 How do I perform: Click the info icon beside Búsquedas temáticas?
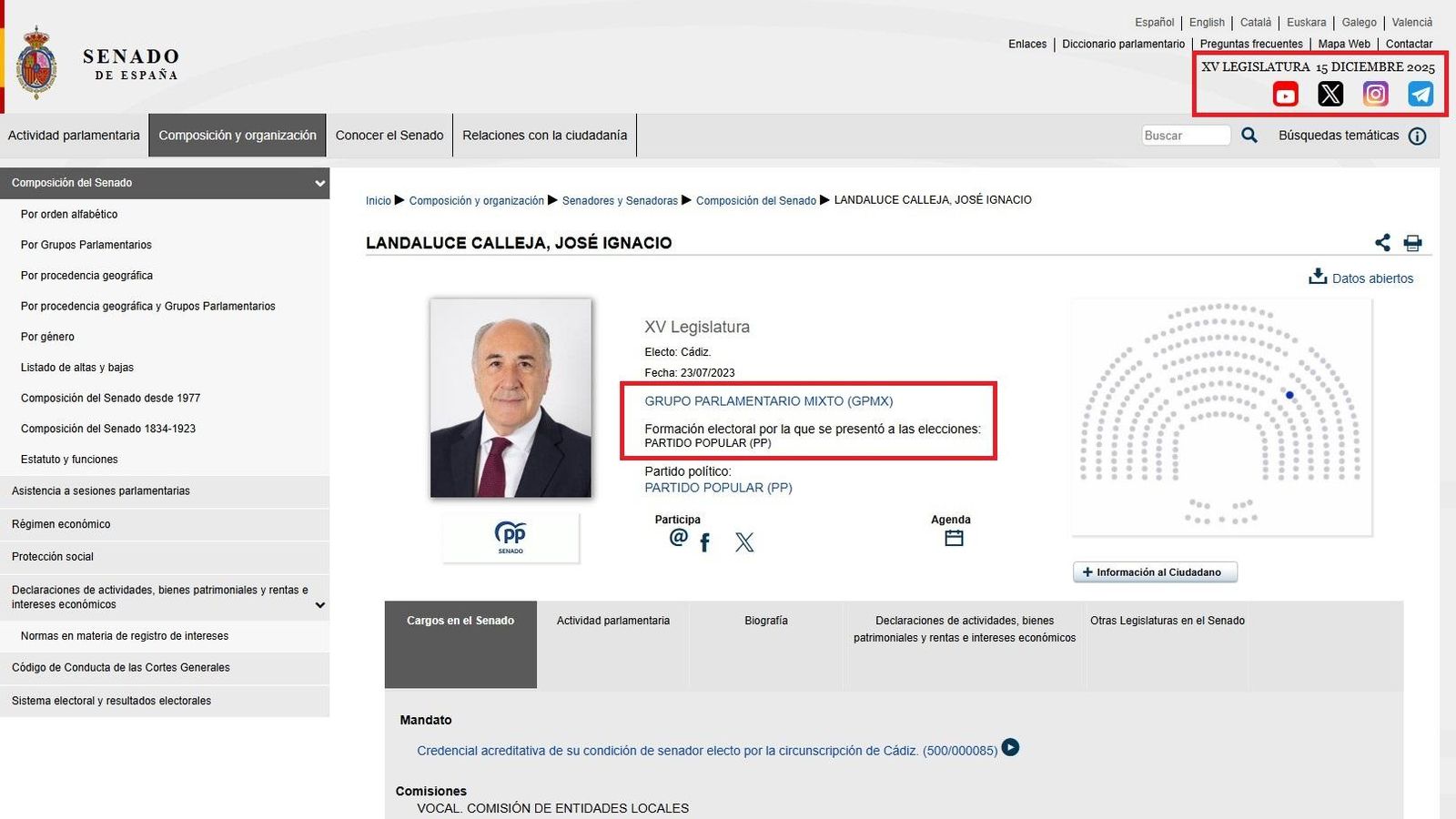(1417, 136)
